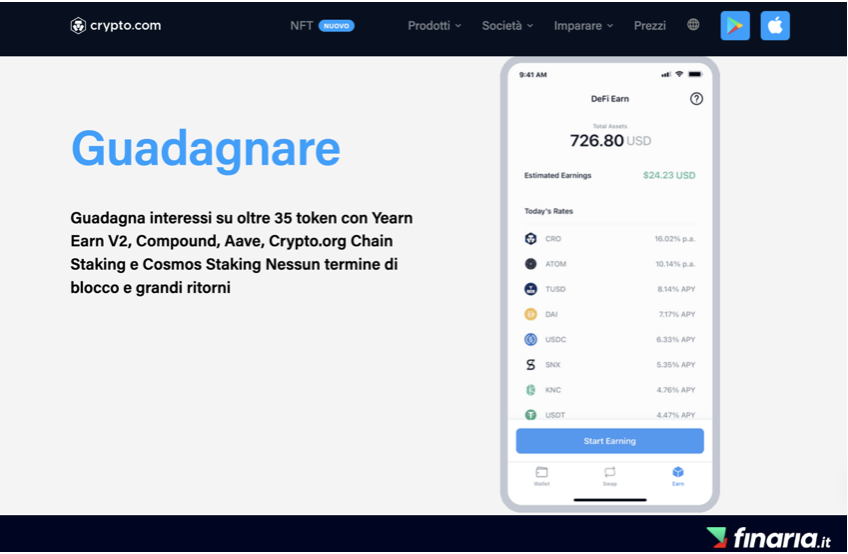This screenshot has height=554, width=848.
Task: Tap the TUSD coin icon
Action: point(531,289)
